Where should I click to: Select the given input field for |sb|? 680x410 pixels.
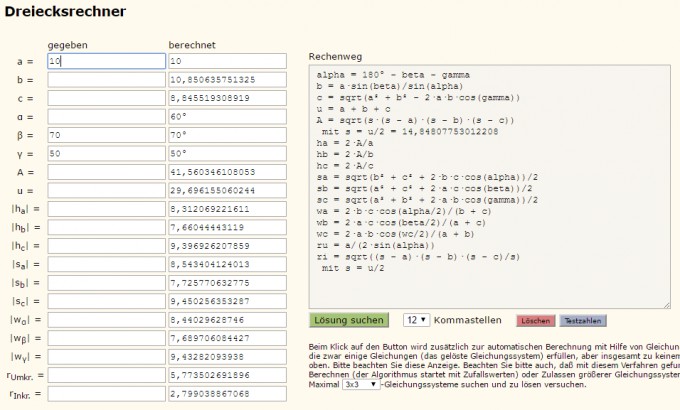tap(106, 283)
